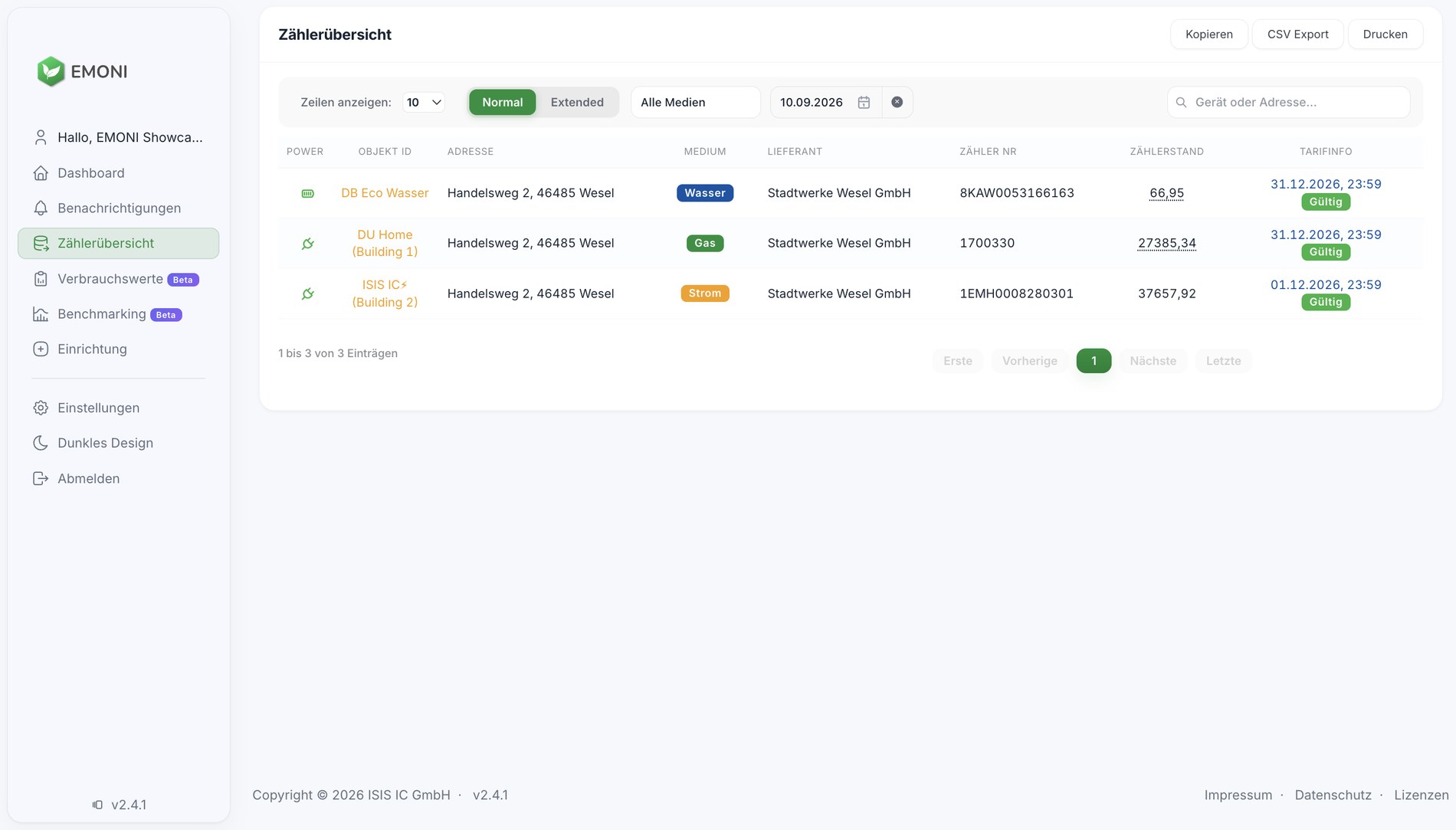This screenshot has width=1456, height=830.
Task: Select Zählerübersicht in the sidebar
Action: pyautogui.click(x=118, y=244)
